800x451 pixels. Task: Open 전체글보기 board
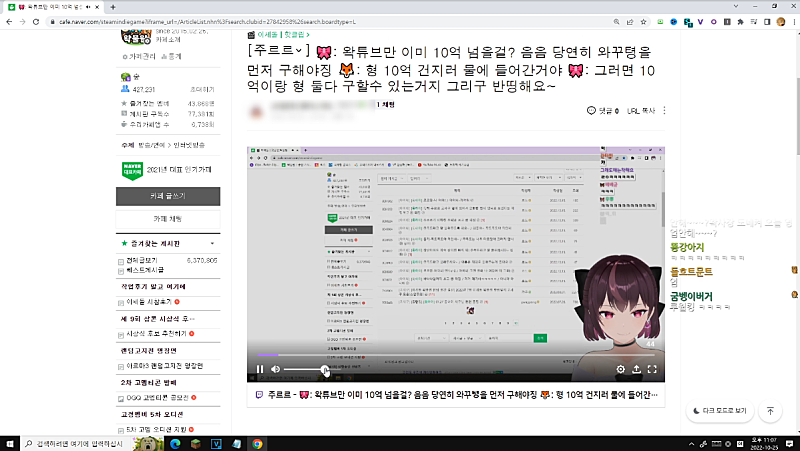(x=142, y=260)
